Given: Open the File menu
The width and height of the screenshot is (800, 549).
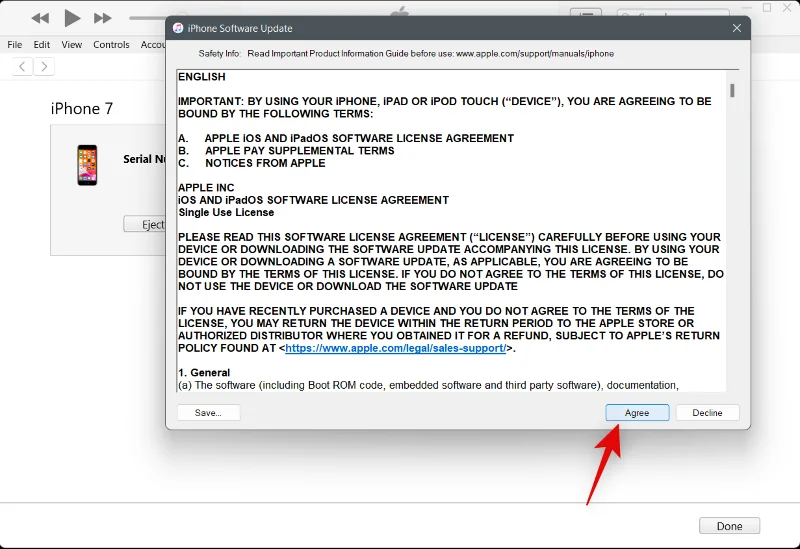Looking at the screenshot, I should coord(15,45).
